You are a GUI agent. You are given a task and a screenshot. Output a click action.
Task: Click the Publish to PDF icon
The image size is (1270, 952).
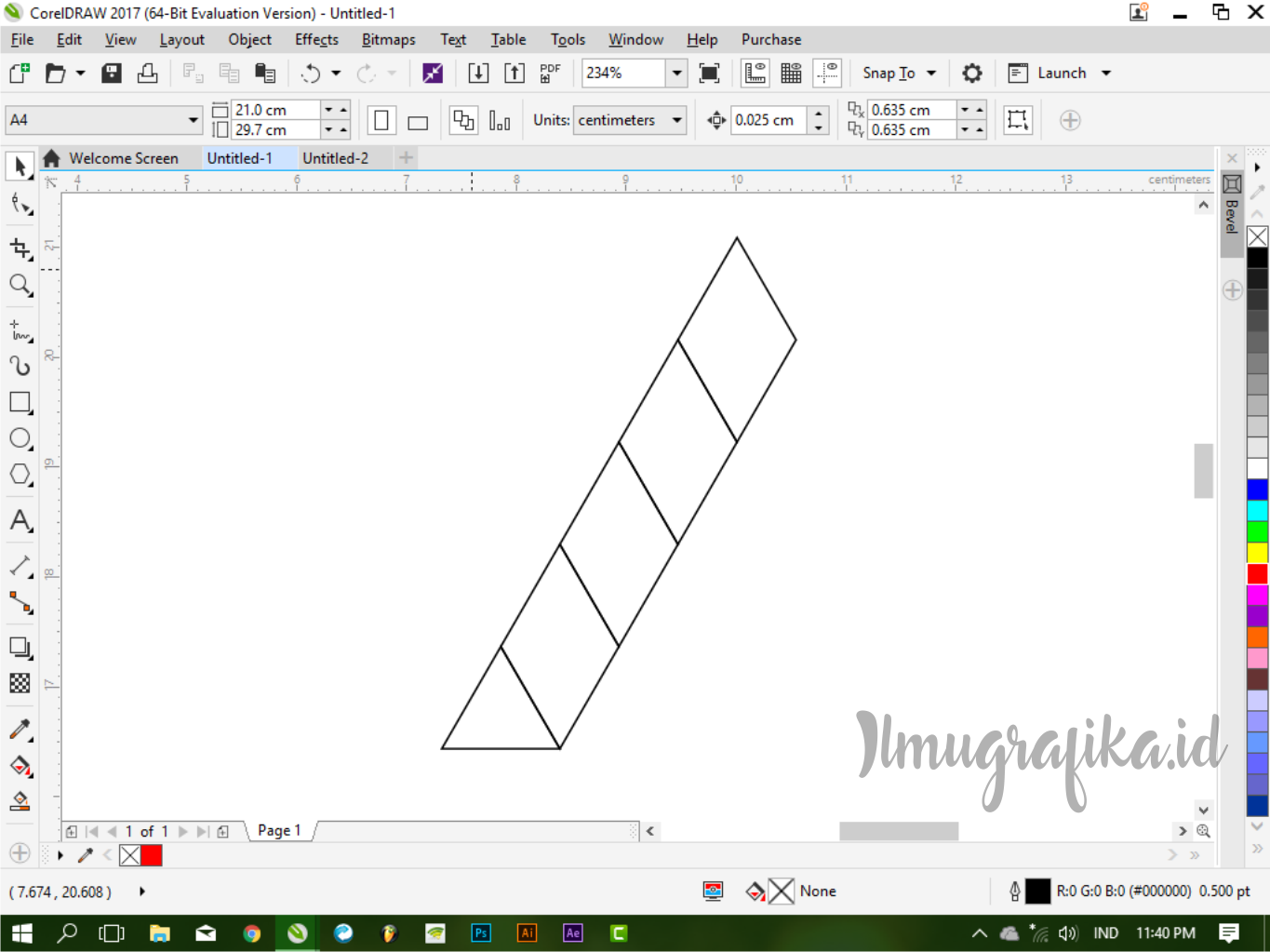click(x=549, y=73)
